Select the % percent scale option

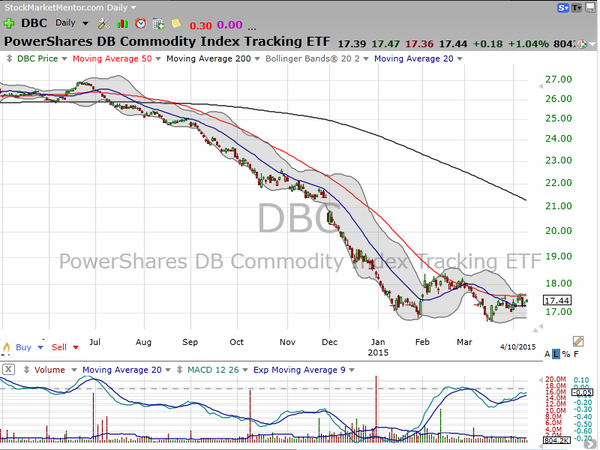click(566, 354)
